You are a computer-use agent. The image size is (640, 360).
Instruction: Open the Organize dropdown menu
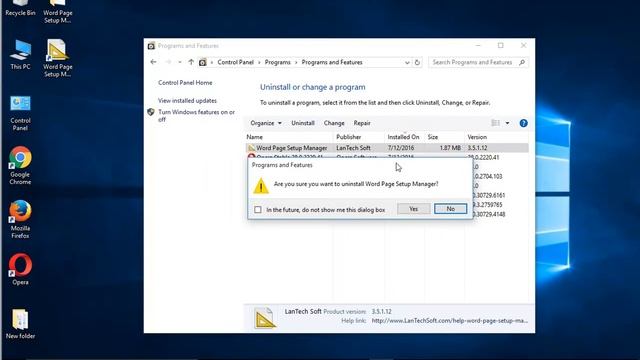click(266, 123)
